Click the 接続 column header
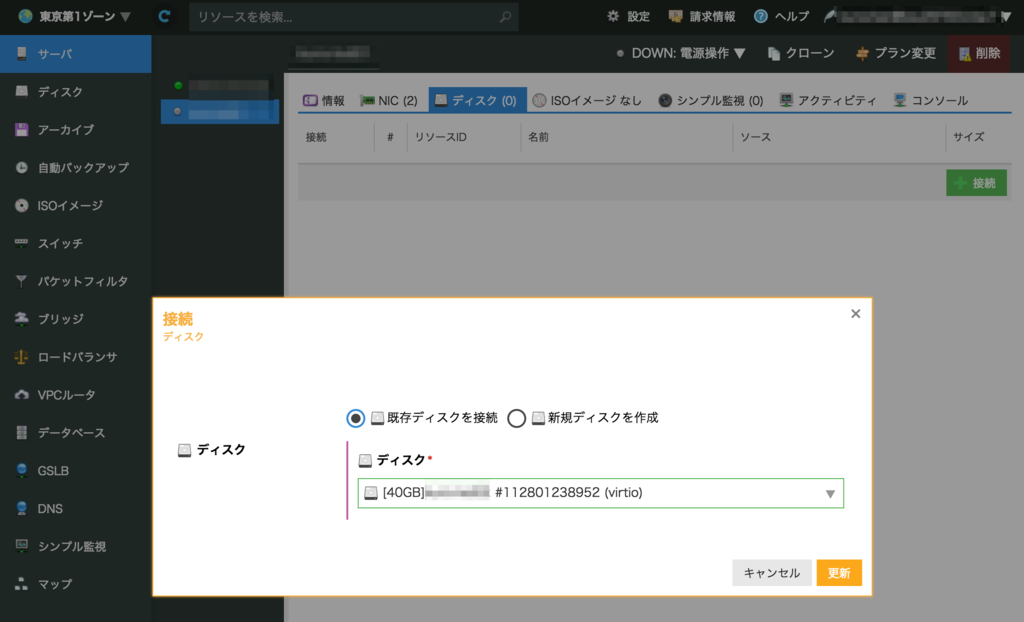This screenshot has width=1024, height=622. tap(316, 137)
